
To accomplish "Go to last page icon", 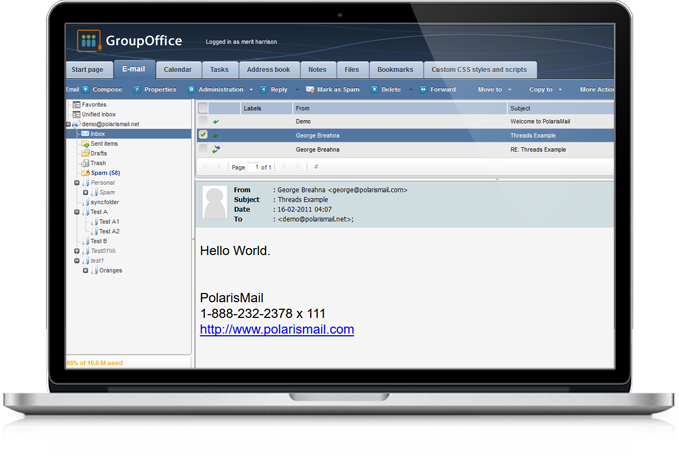I will (x=298, y=167).
